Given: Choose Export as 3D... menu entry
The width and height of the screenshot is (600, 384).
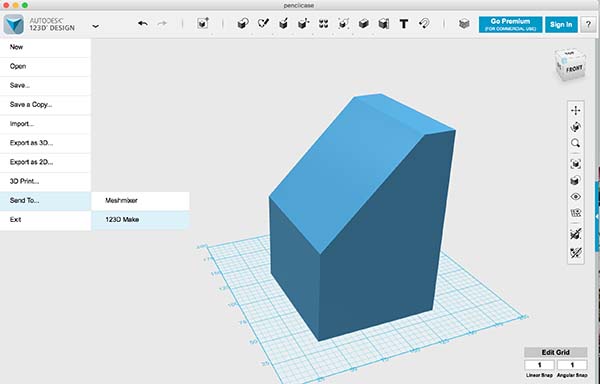Looking at the screenshot, I should (45, 143).
